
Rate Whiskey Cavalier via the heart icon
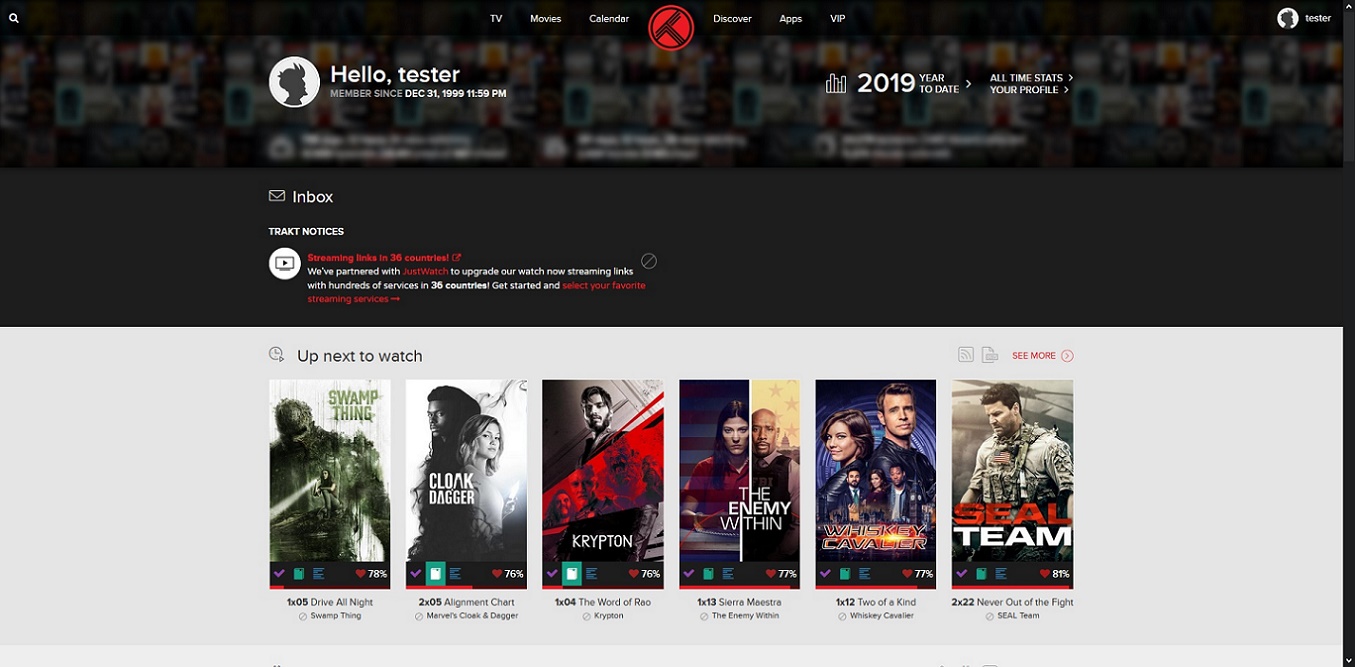[907, 574]
